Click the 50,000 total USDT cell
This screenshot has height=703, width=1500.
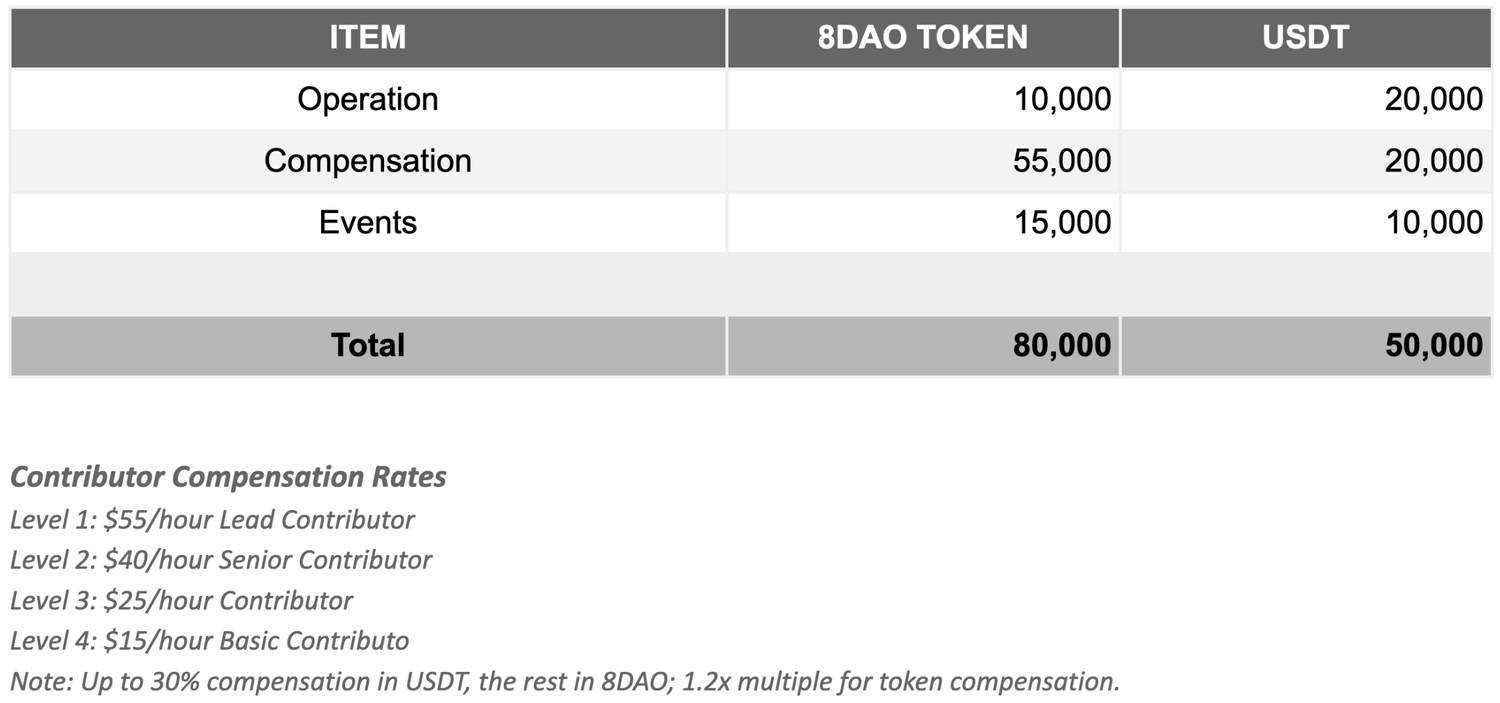[1433, 345]
